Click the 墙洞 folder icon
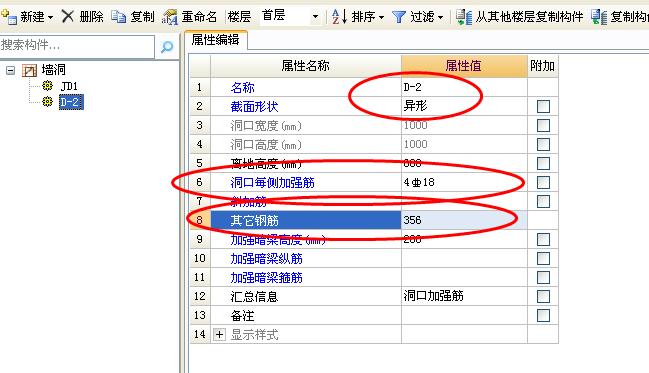The width and height of the screenshot is (649, 373). pos(29,70)
